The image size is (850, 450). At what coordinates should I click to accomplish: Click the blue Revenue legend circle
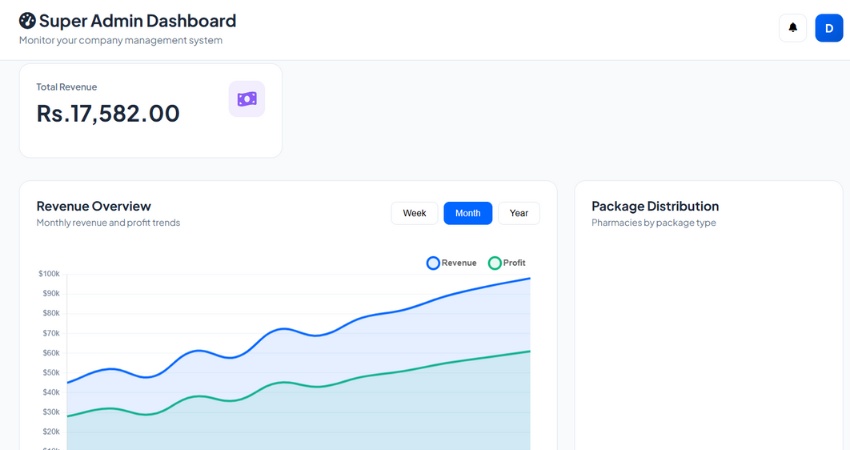coord(433,263)
